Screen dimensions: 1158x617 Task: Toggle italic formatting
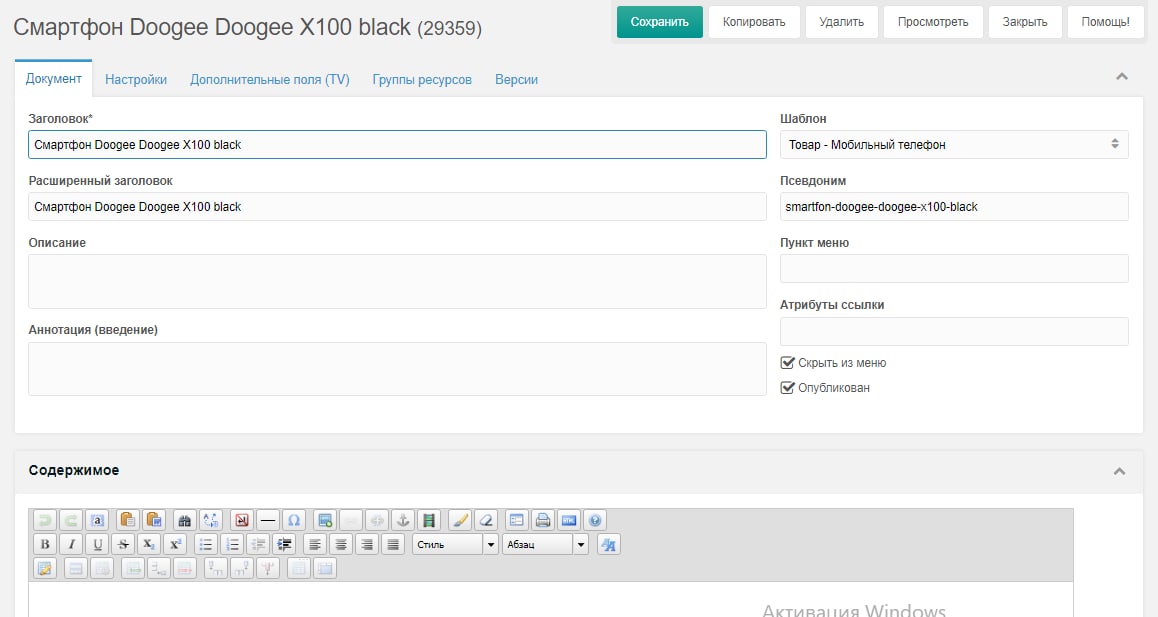pyautogui.click(x=71, y=545)
